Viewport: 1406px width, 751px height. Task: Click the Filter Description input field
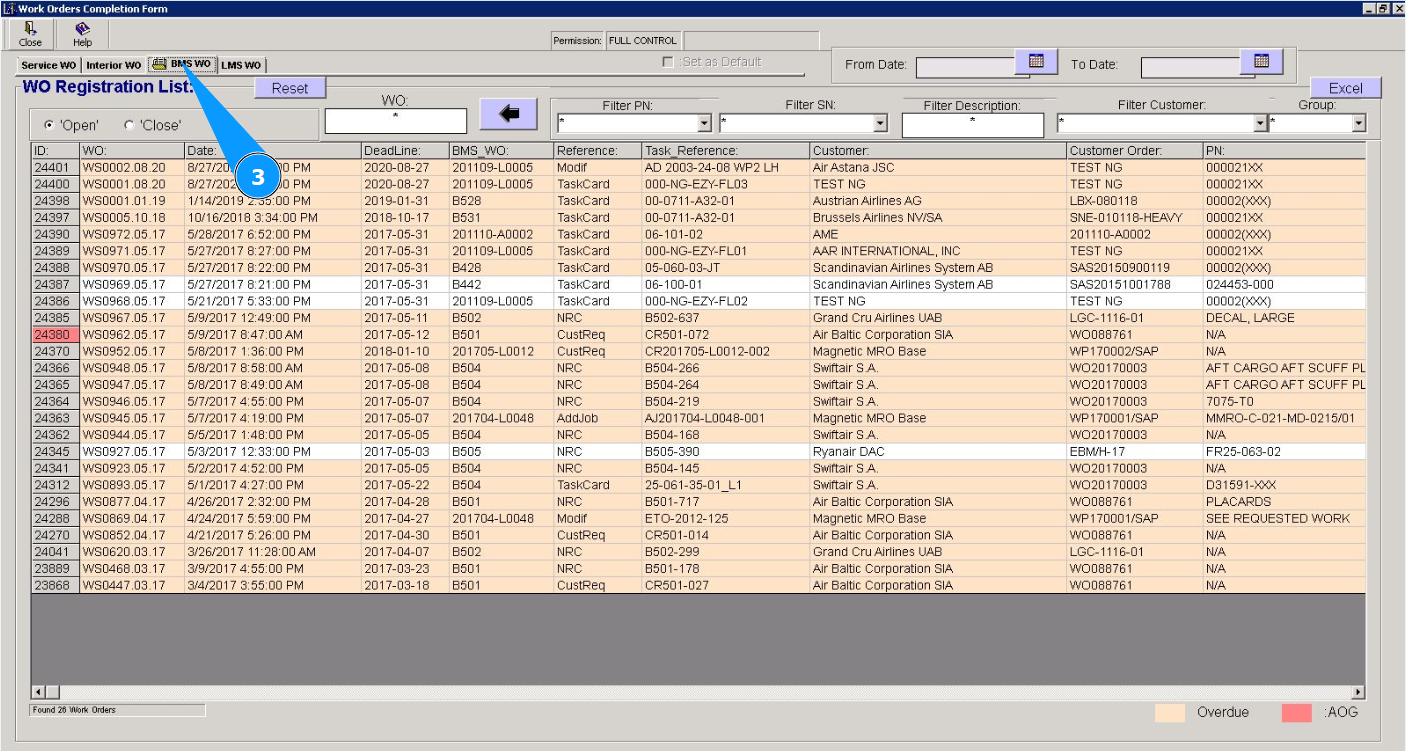[972, 125]
